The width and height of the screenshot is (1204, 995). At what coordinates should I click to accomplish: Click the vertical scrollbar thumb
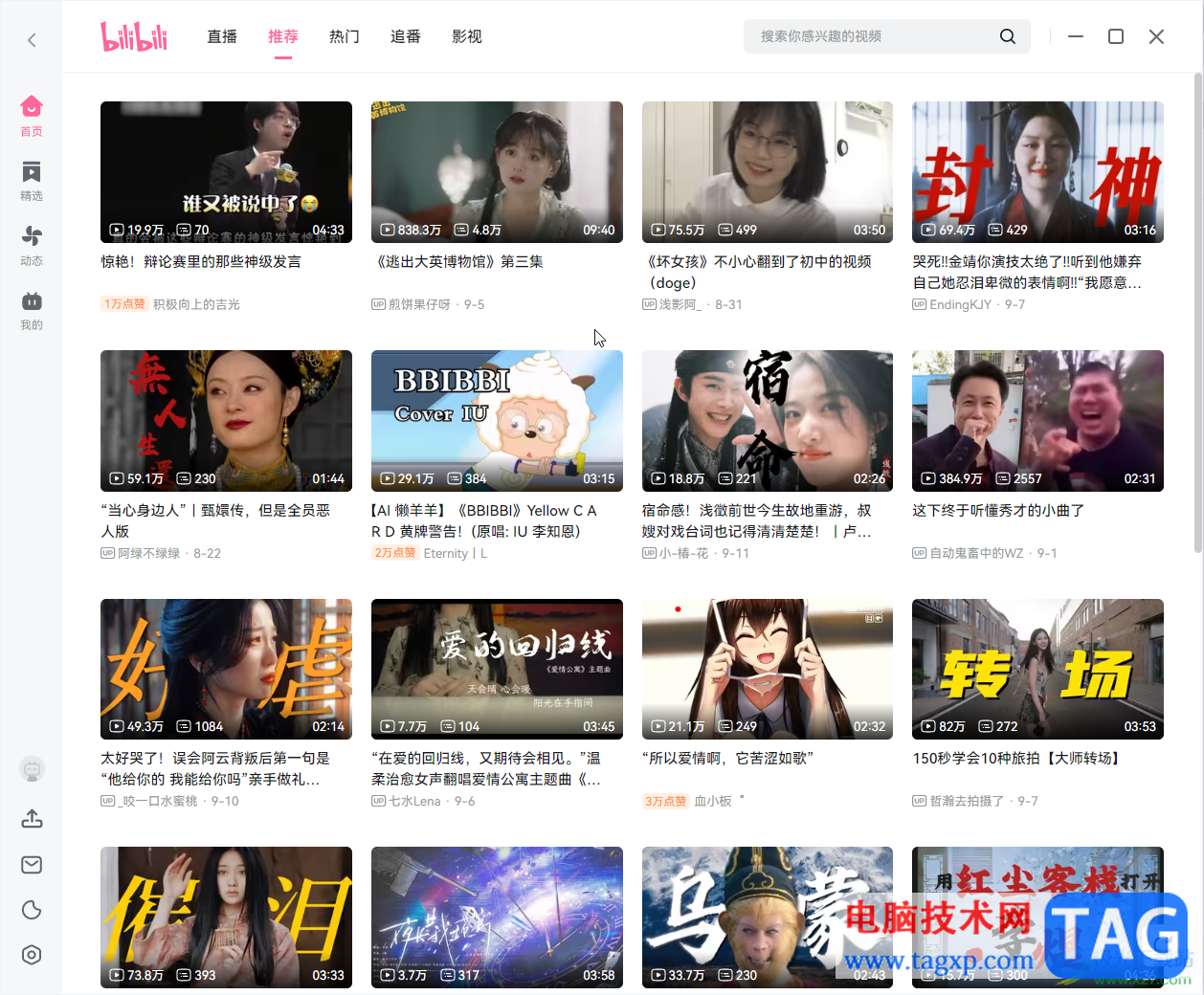tap(1197, 314)
